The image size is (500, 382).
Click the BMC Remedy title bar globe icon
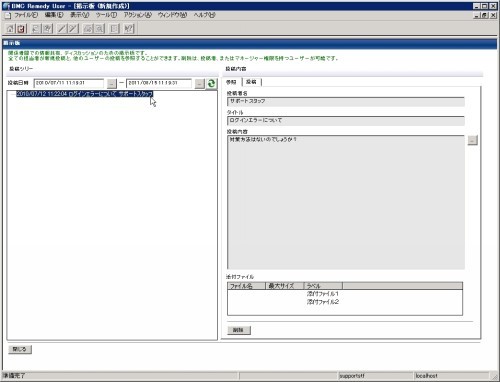tap(6, 6)
